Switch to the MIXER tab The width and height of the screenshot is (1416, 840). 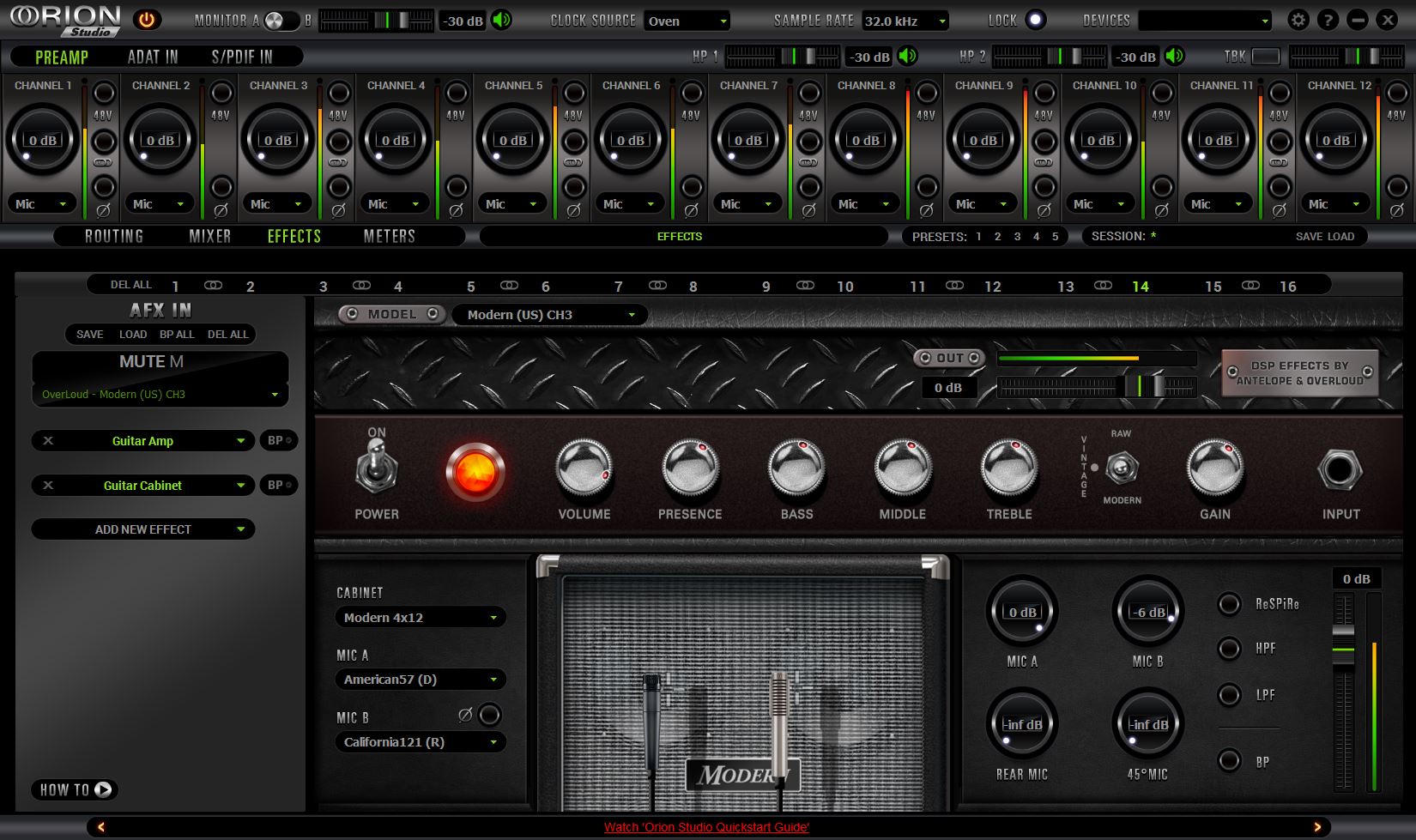(209, 236)
